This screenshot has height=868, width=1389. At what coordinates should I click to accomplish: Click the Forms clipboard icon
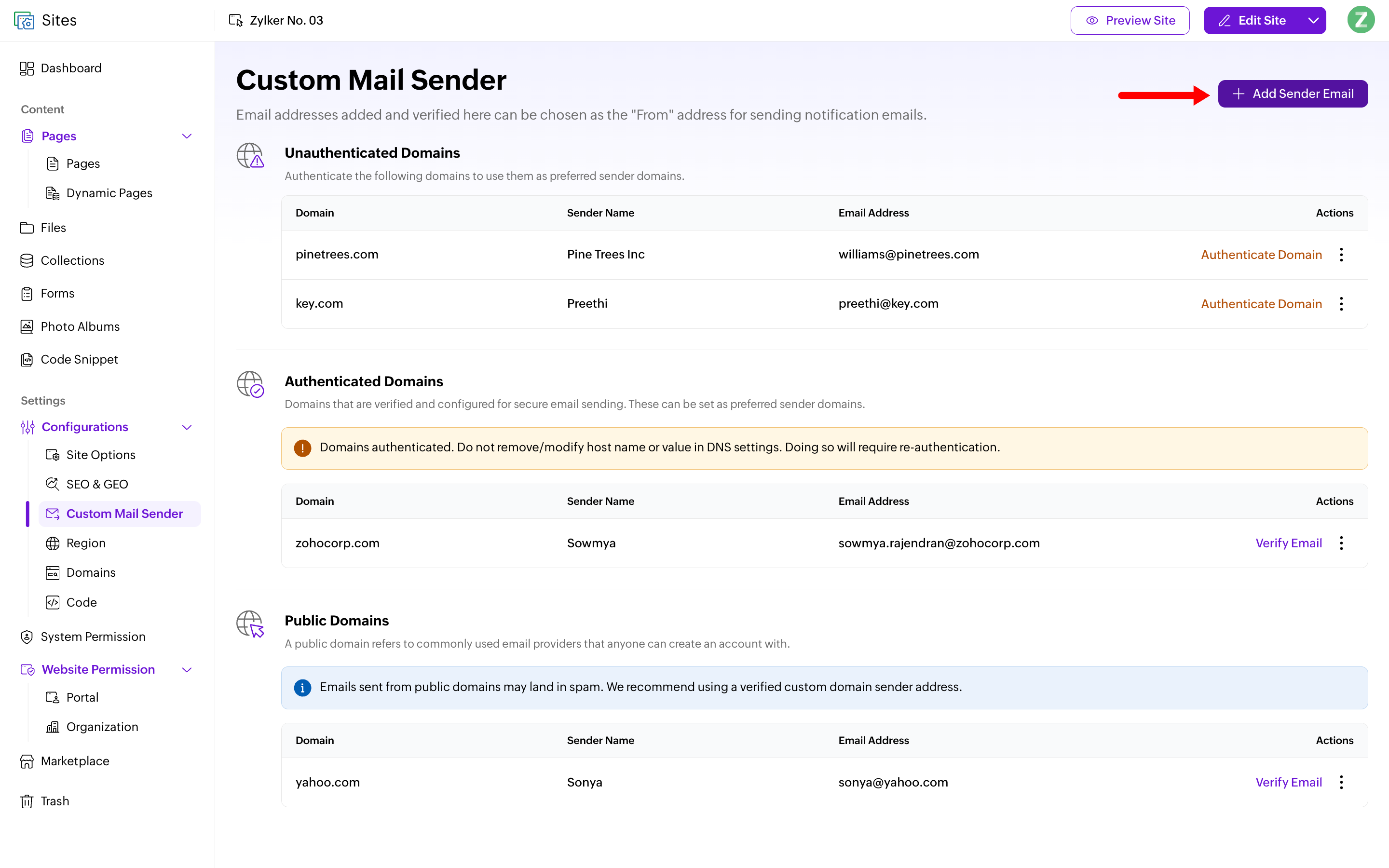[x=27, y=293]
